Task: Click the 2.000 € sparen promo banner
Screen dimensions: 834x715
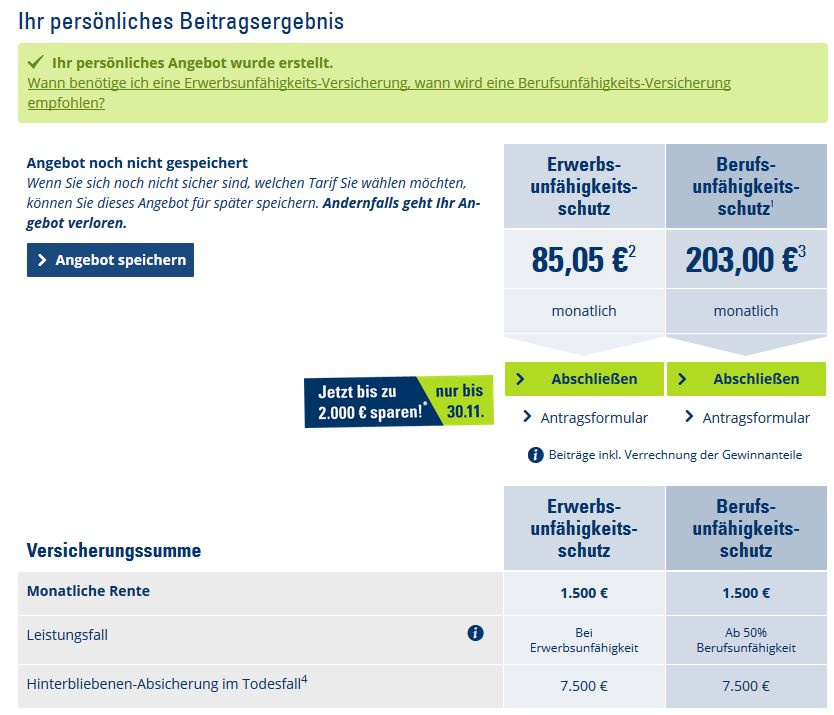Action: coord(398,401)
